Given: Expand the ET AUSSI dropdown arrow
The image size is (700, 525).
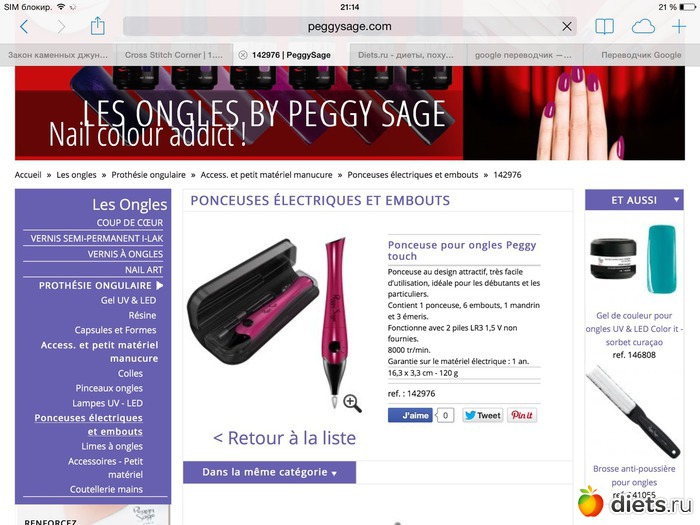Looking at the screenshot, I should (x=676, y=200).
